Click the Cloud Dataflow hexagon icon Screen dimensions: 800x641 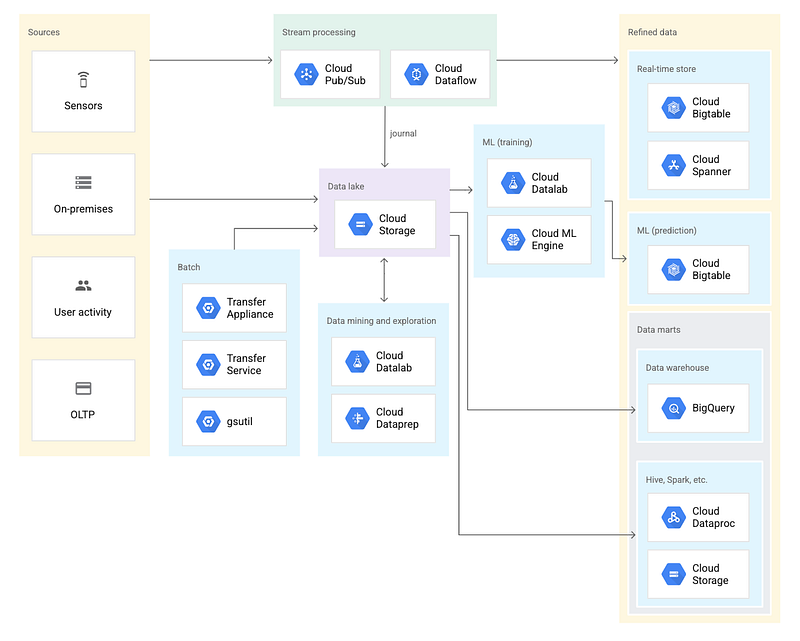click(416, 75)
